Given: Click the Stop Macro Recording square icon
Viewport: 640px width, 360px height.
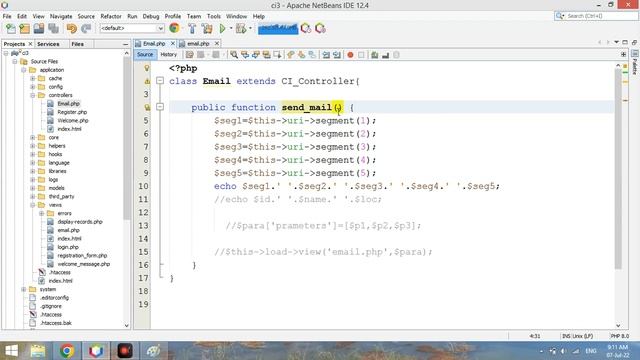Looking at the screenshot, I should 361,55.
